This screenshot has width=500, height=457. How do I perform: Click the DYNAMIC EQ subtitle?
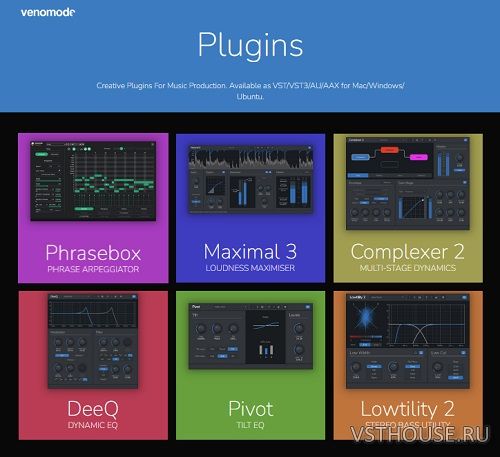[x=93, y=425]
